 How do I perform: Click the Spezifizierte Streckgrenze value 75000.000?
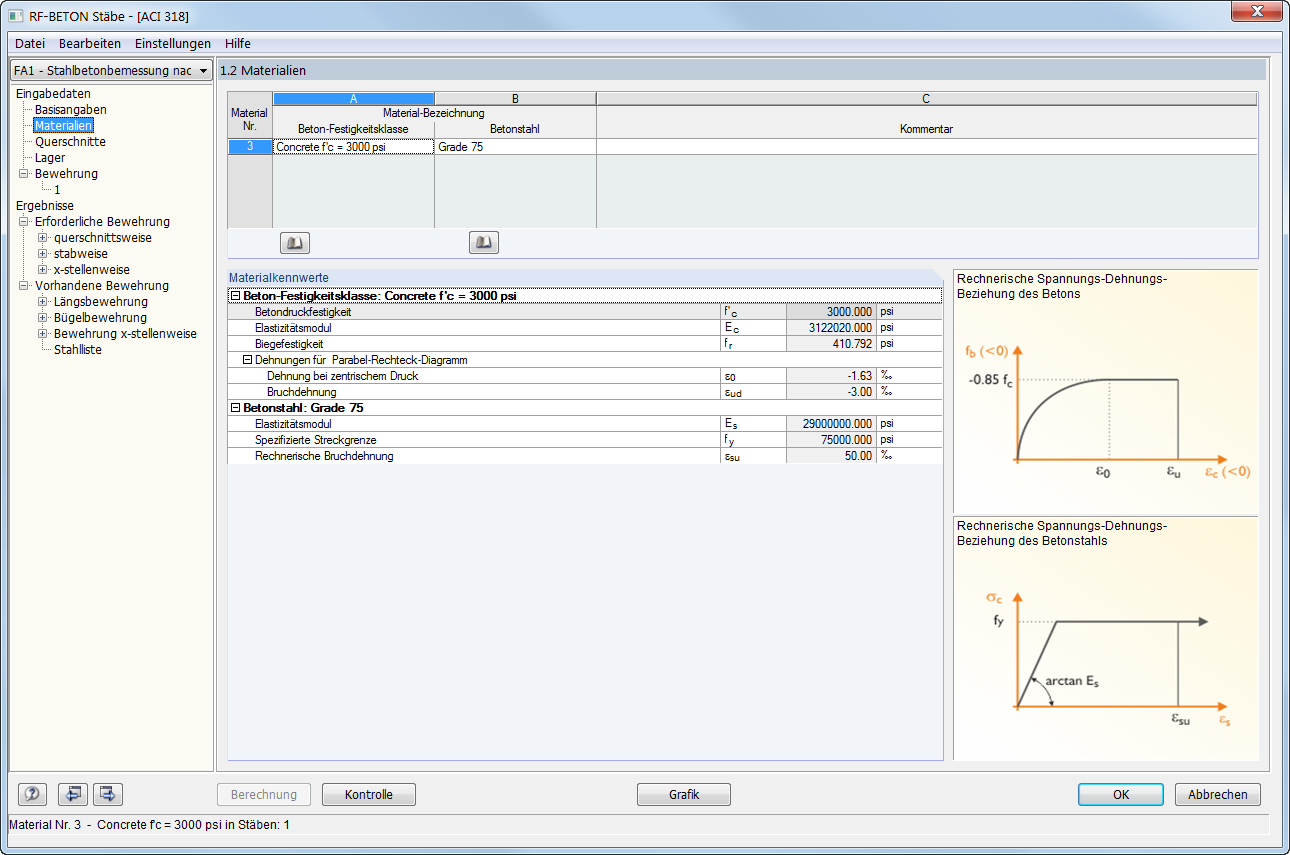coord(832,440)
